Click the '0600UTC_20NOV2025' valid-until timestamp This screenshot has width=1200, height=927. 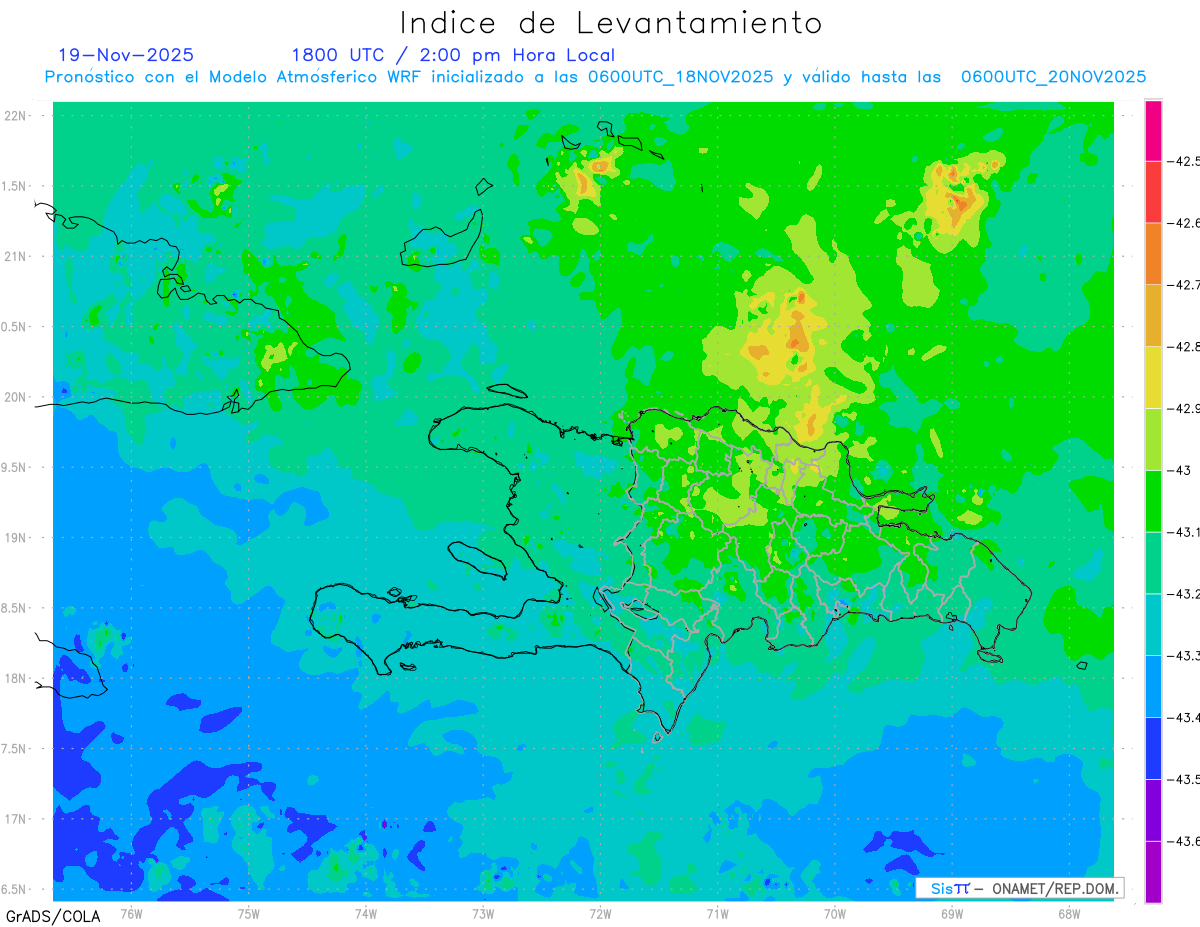[1053, 77]
